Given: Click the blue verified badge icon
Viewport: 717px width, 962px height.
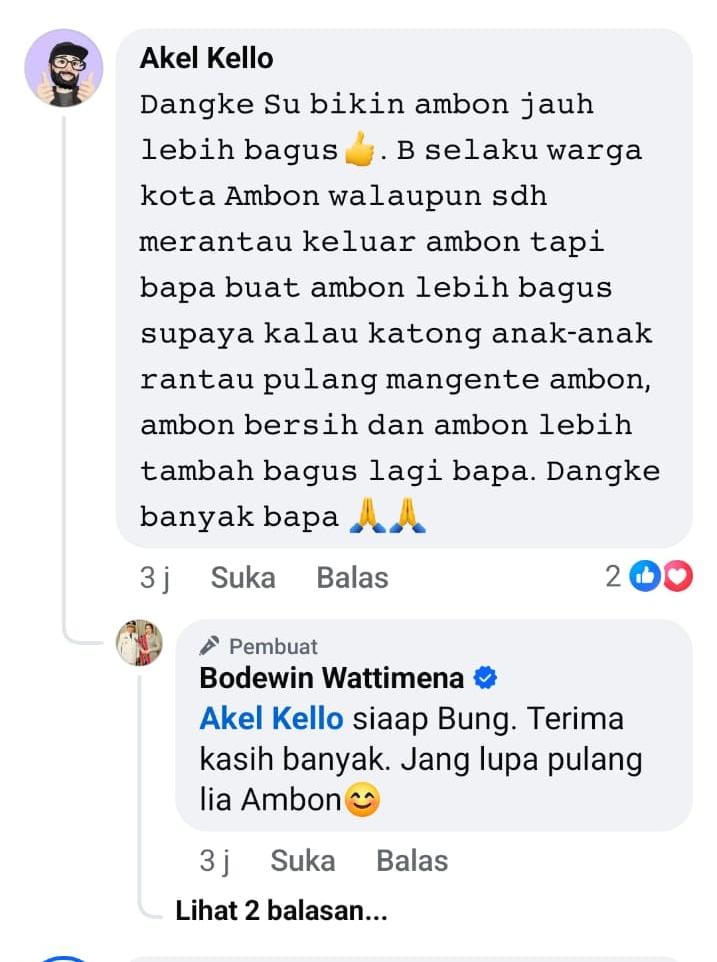Looking at the screenshot, I should 485,678.
